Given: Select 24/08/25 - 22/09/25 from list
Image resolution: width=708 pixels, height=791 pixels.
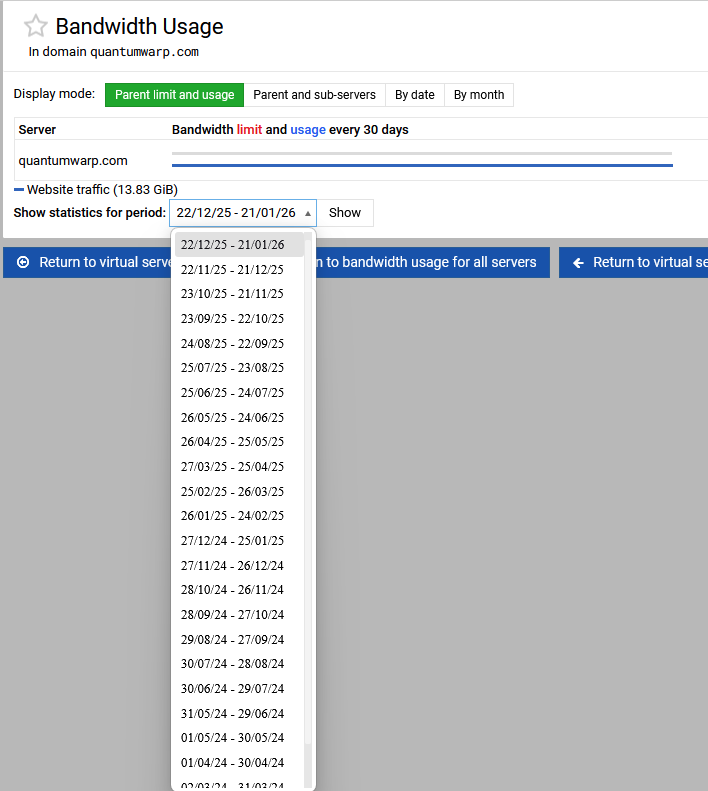Looking at the screenshot, I should coord(232,343).
